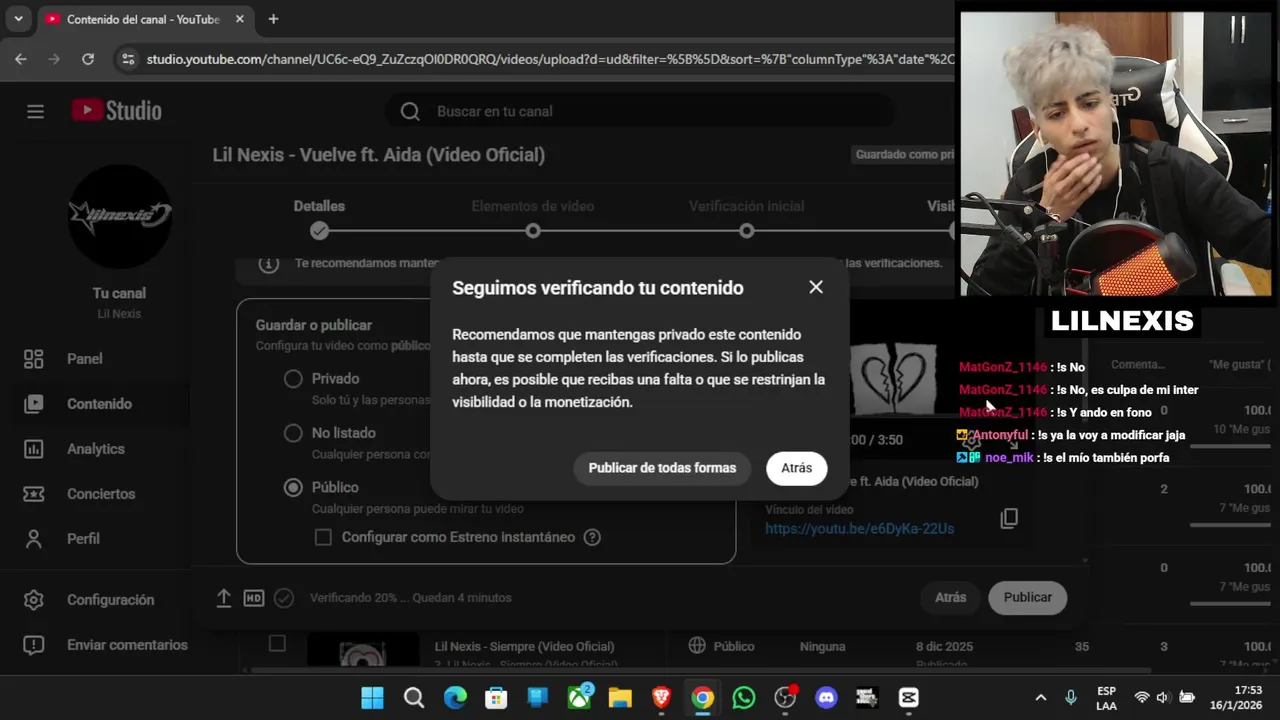
Task: Click the YouTube Studio logo
Action: coord(116,111)
